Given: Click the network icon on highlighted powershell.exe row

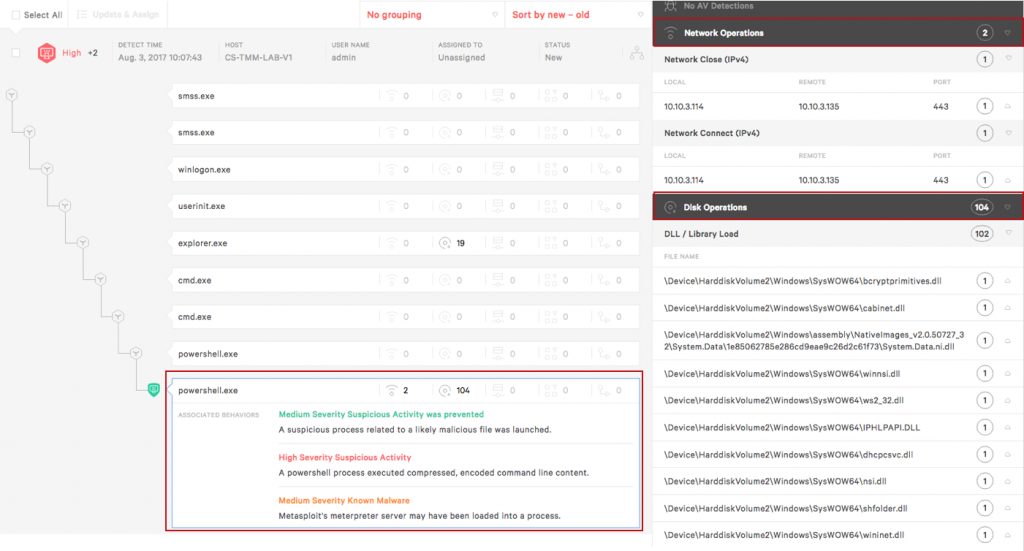Looking at the screenshot, I should tap(391, 390).
